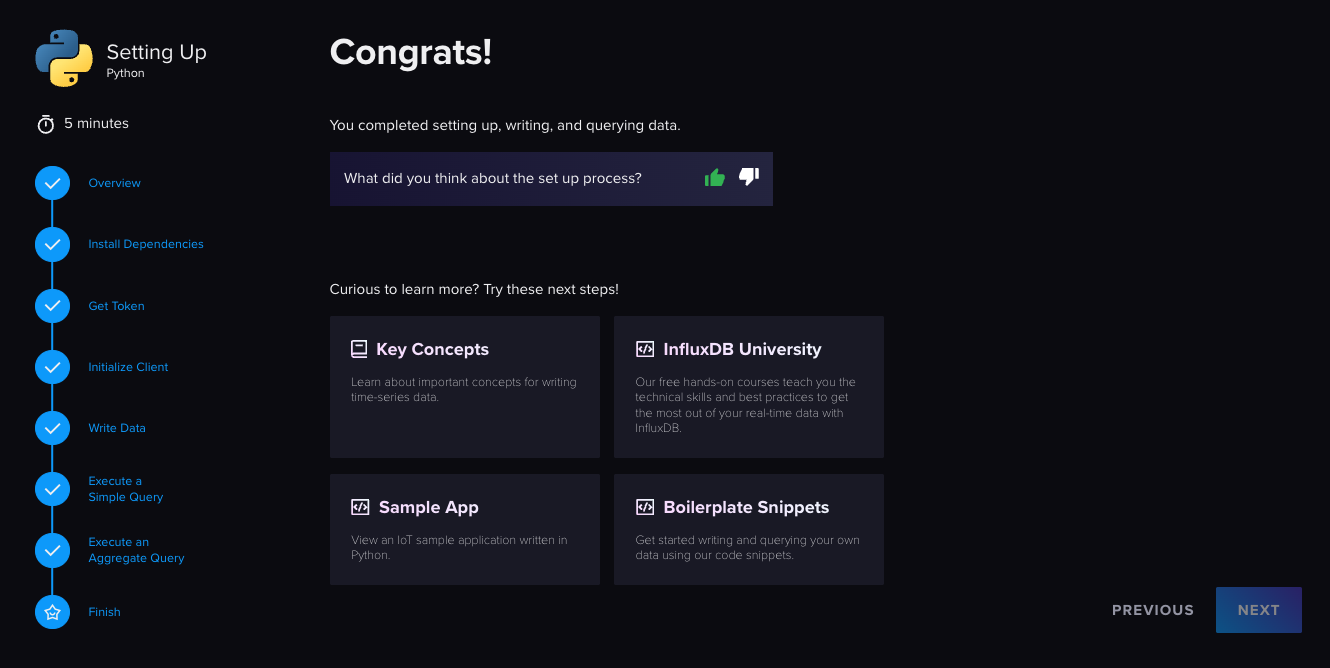Open the Key Concepts card
Screen dimensions: 1330x668
pyautogui.click(x=464, y=387)
